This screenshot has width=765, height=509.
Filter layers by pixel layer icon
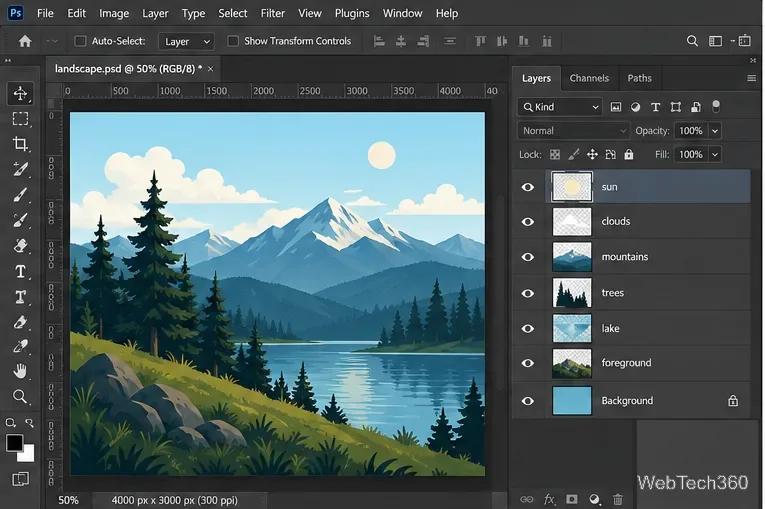tap(616, 107)
